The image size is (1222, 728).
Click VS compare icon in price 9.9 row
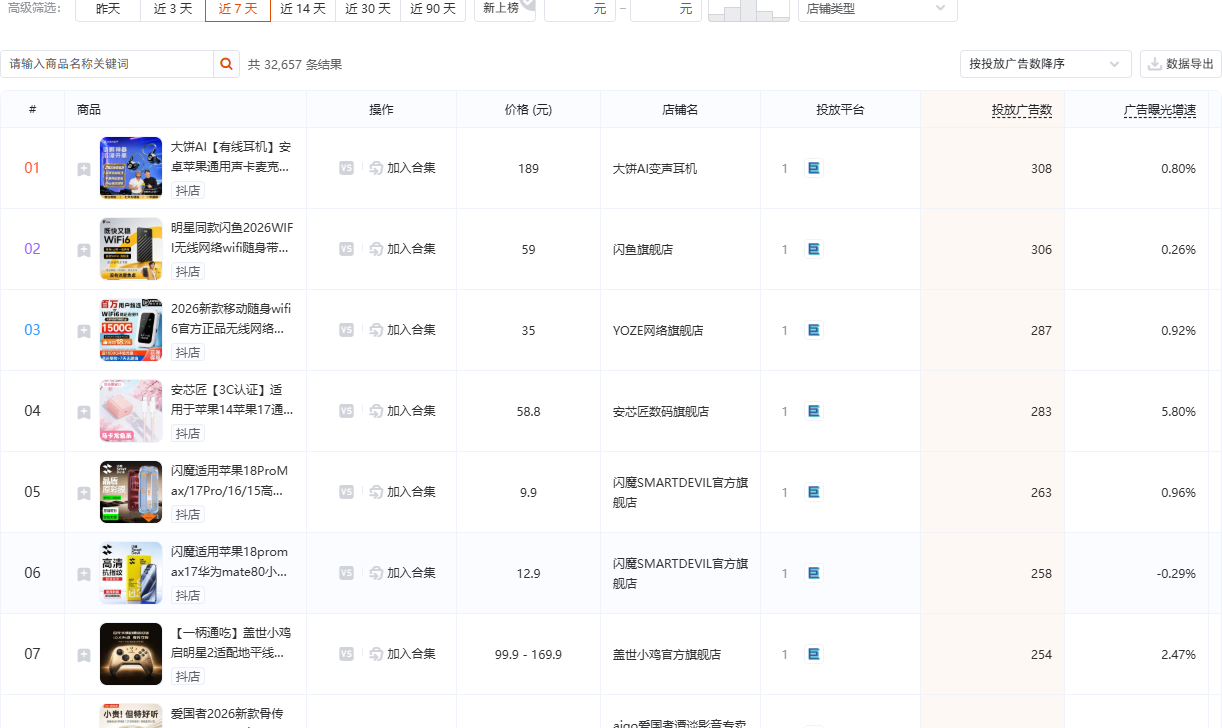346,492
